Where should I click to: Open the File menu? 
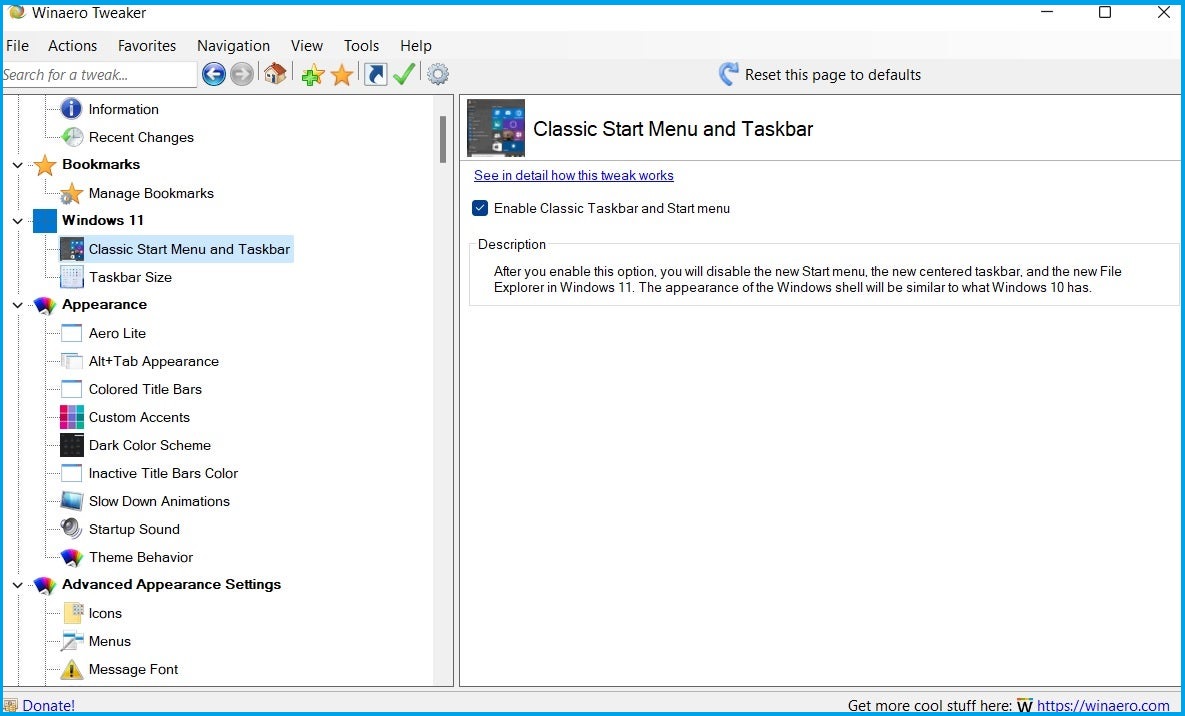(x=17, y=45)
